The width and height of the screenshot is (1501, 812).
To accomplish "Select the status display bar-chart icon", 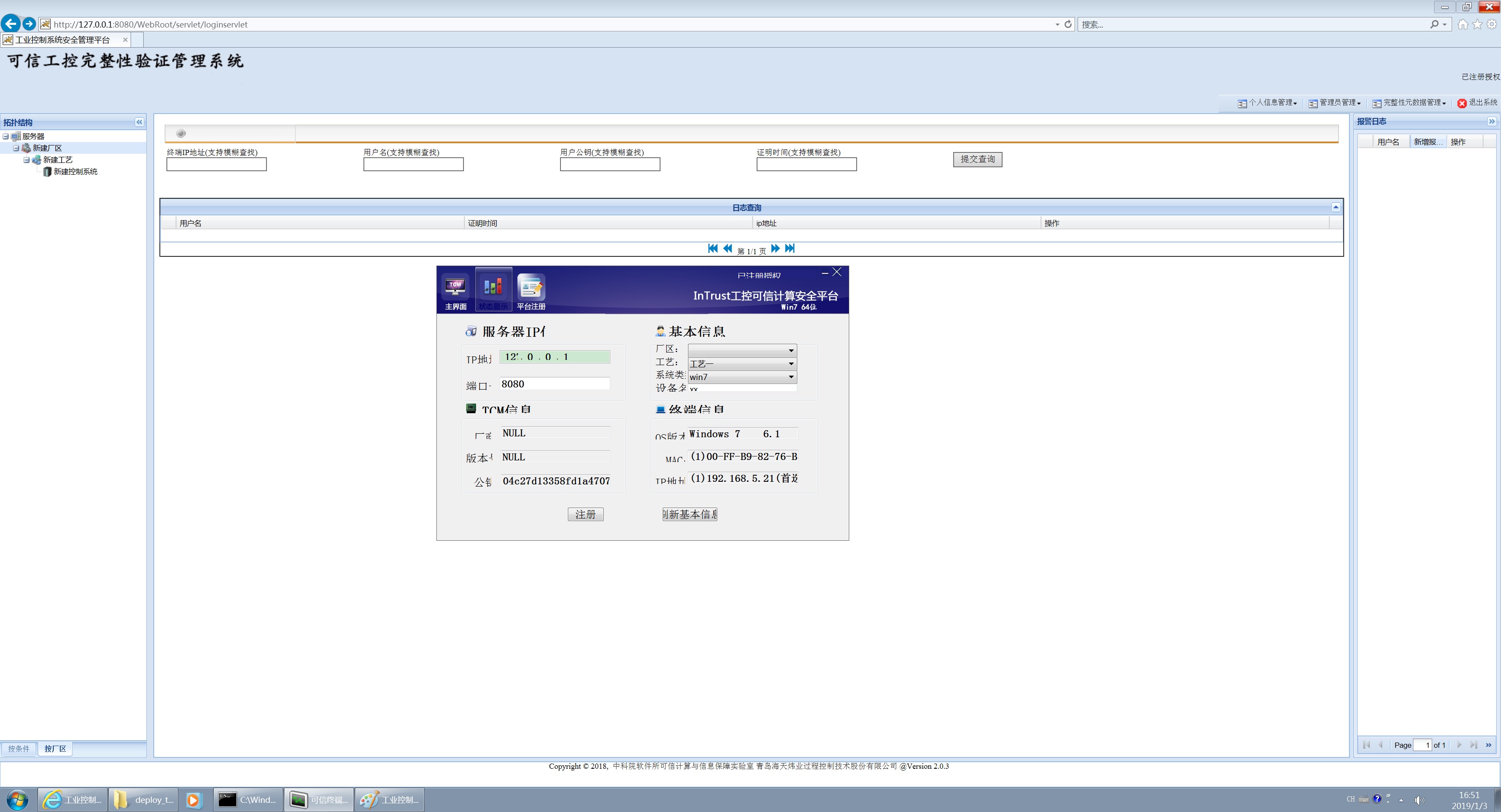I will point(493,287).
